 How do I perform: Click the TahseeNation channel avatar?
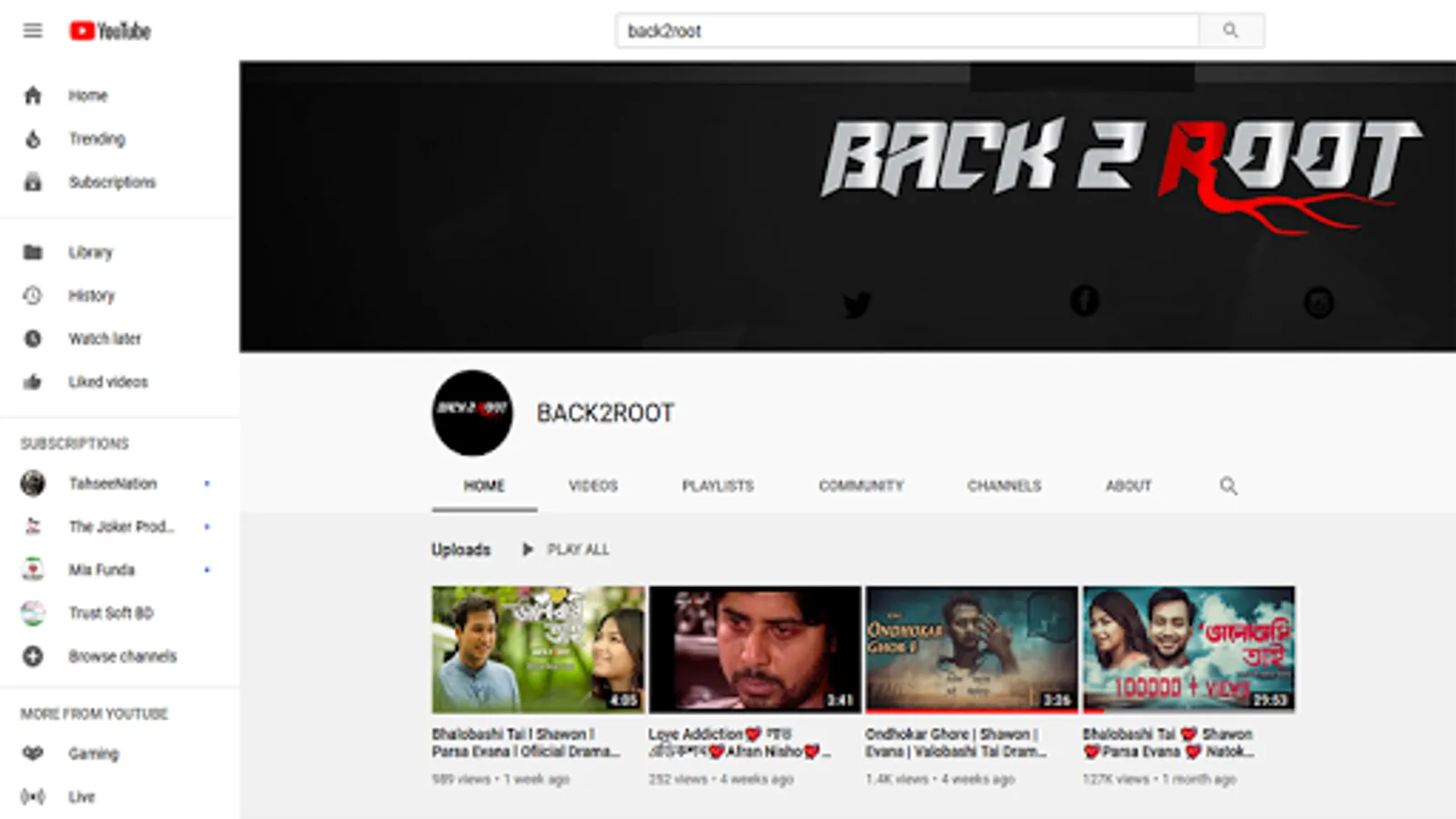tap(33, 483)
